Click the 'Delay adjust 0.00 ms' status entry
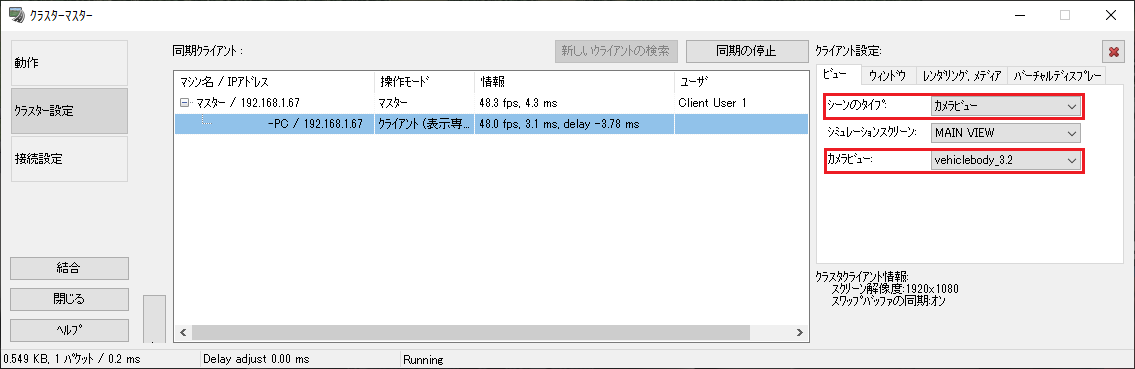Image resolution: width=1135 pixels, height=369 pixels. (x=256, y=359)
